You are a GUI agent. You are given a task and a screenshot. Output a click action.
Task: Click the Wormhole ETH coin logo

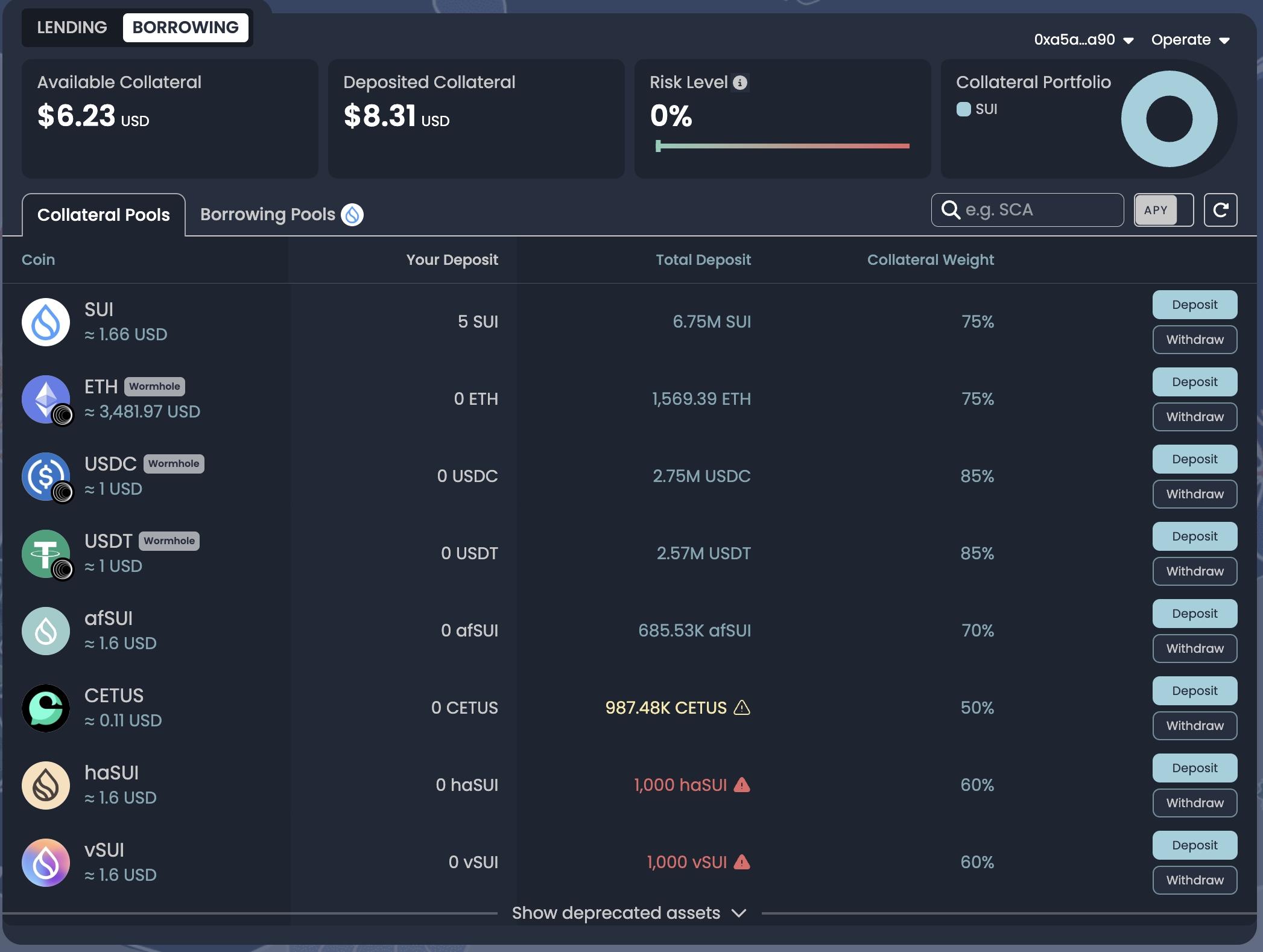coord(46,399)
